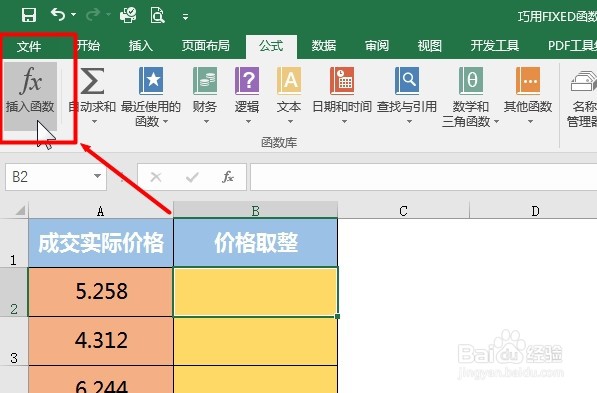The height and width of the screenshot is (393, 597).
Task: Open the 名称管理器 icon
Action: click(x=583, y=81)
